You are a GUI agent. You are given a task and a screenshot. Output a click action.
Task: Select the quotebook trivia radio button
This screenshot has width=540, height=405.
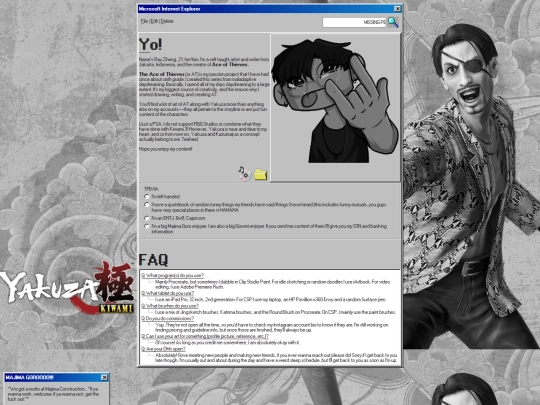coord(147,205)
